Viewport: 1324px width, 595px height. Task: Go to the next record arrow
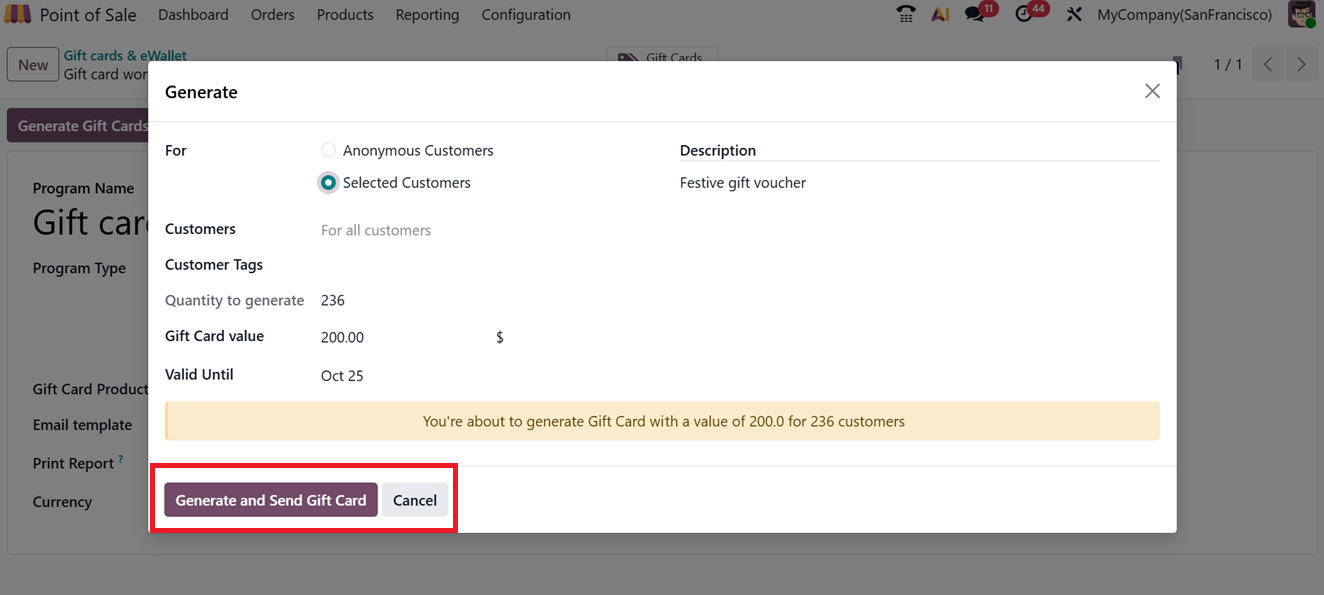[x=1301, y=65]
